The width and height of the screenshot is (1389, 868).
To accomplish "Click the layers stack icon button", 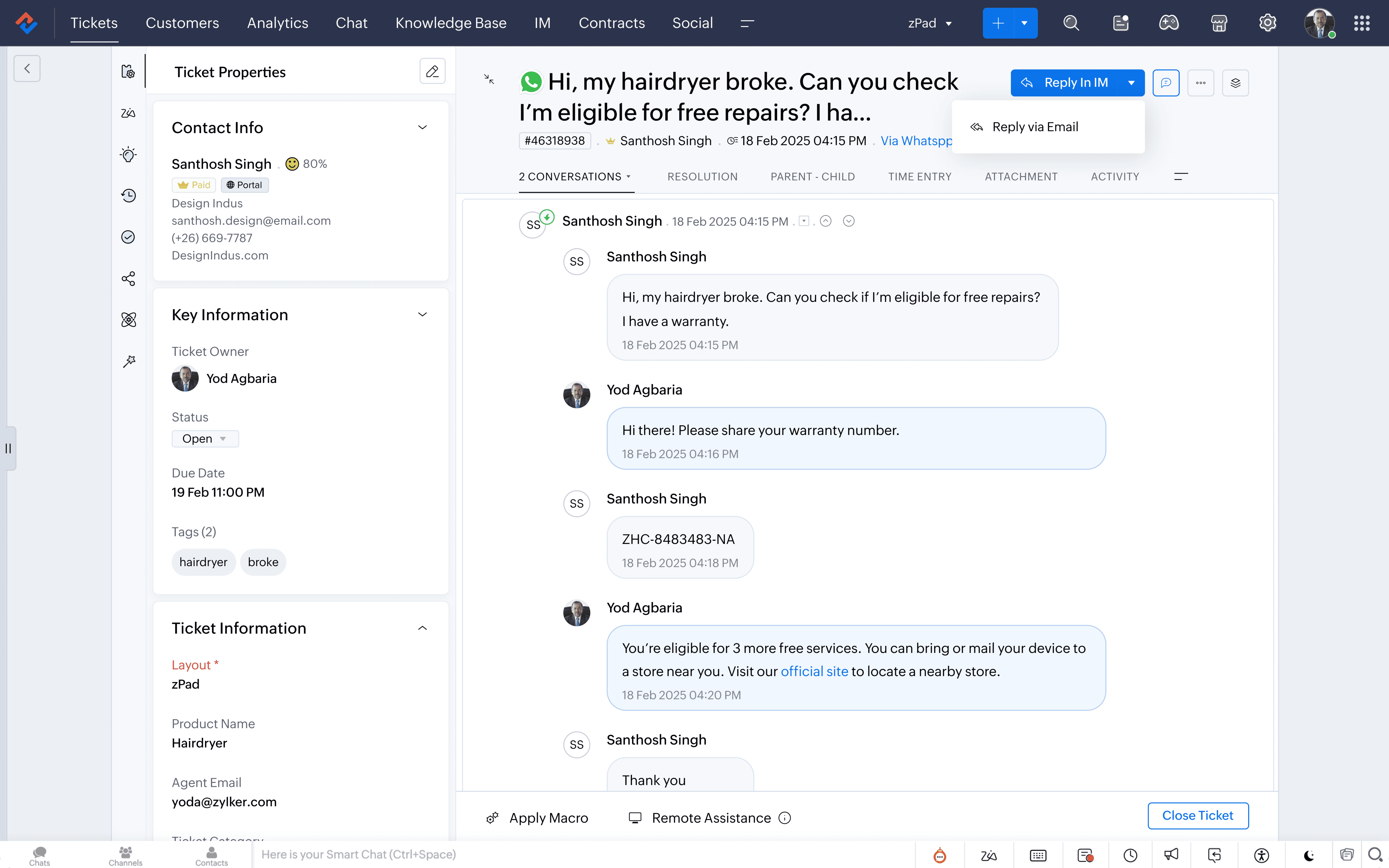I will point(1235,83).
